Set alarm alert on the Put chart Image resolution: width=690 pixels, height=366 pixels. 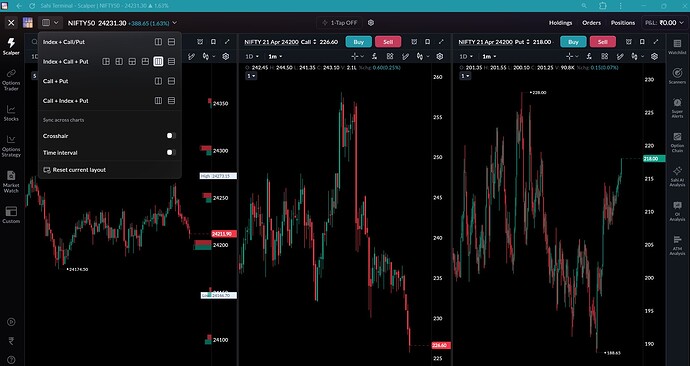coord(629,42)
